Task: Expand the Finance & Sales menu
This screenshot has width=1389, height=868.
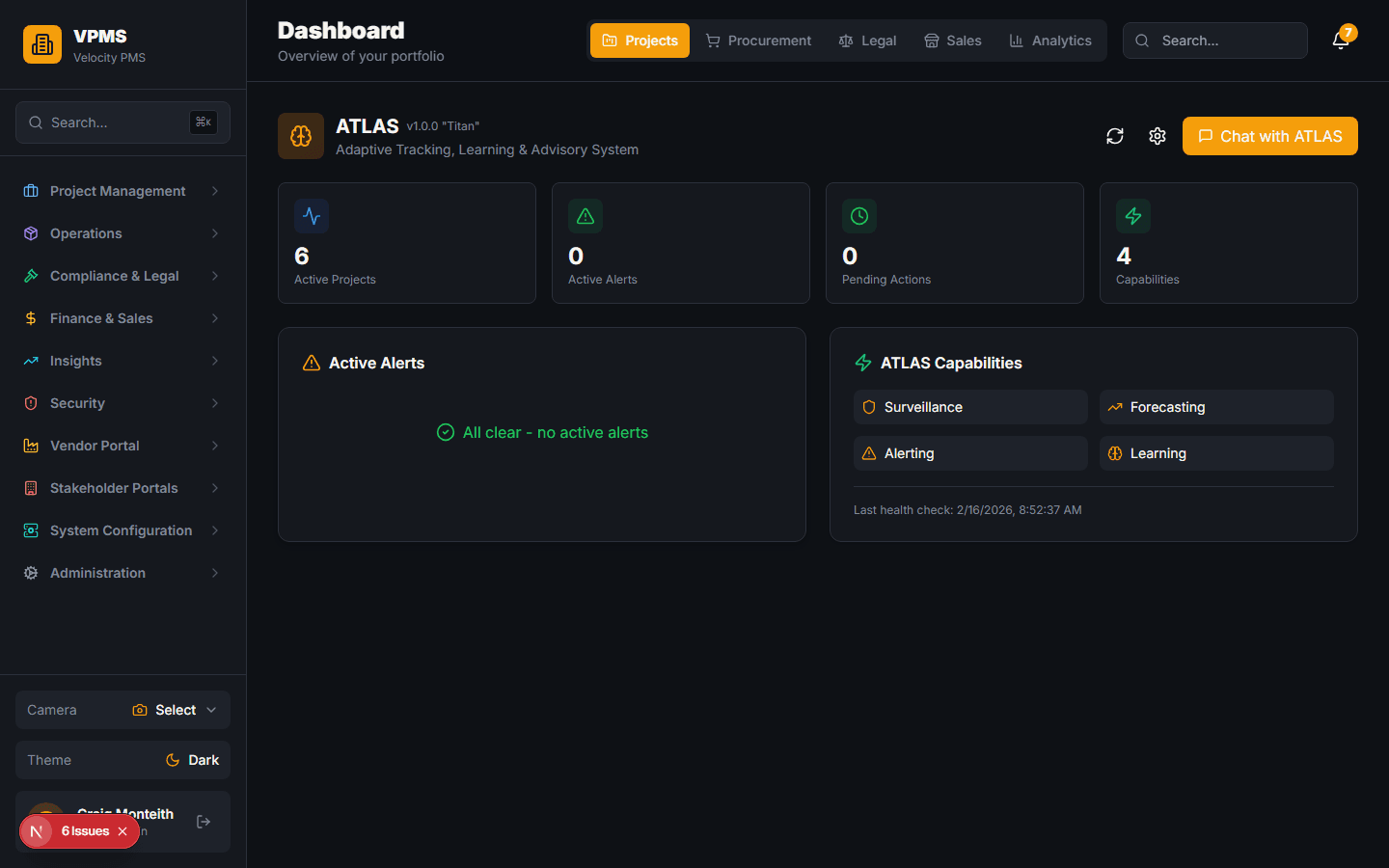Action: (100, 318)
